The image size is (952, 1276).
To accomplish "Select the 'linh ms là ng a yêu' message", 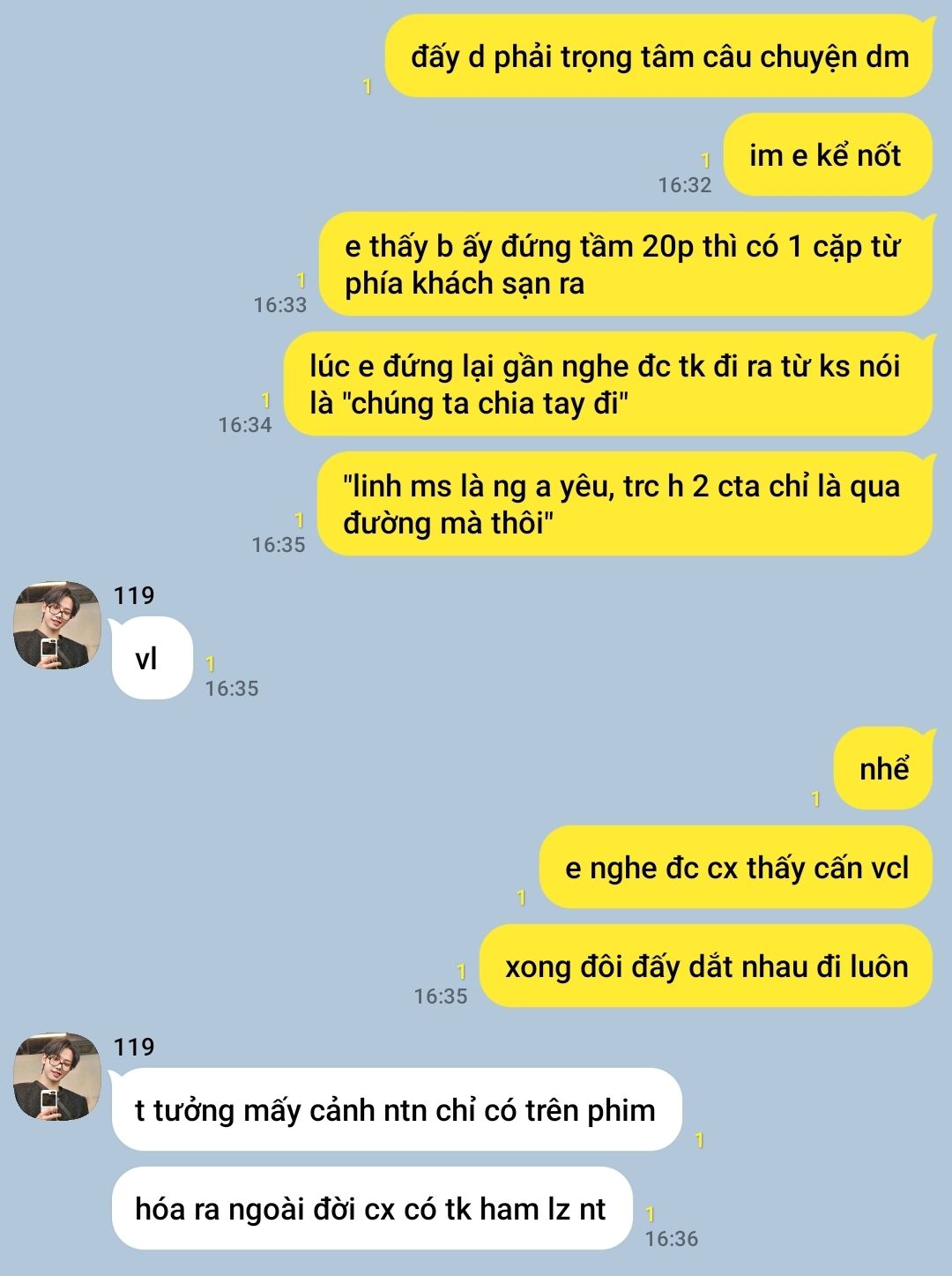I will pos(624,504).
